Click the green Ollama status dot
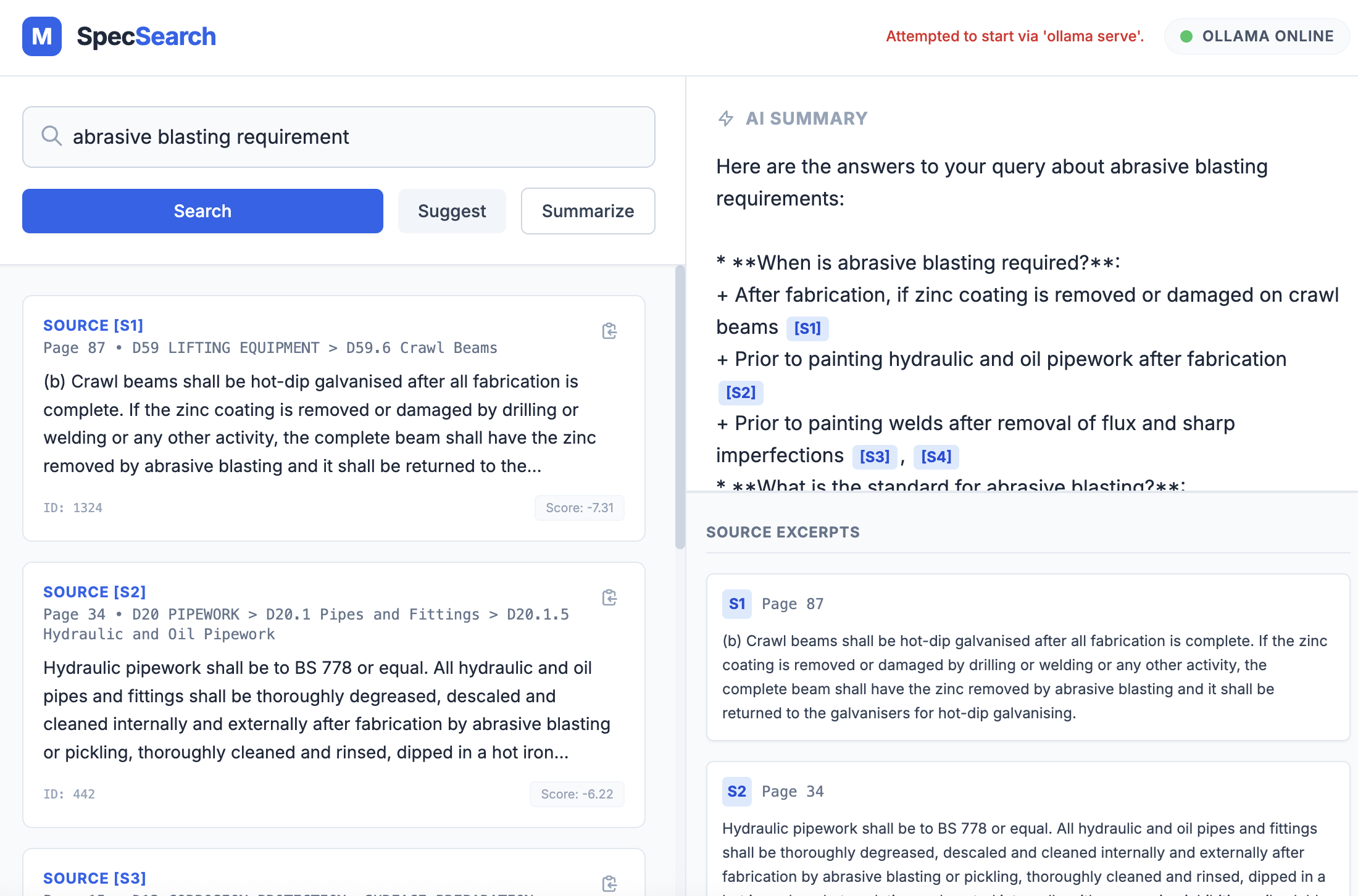 point(1186,36)
